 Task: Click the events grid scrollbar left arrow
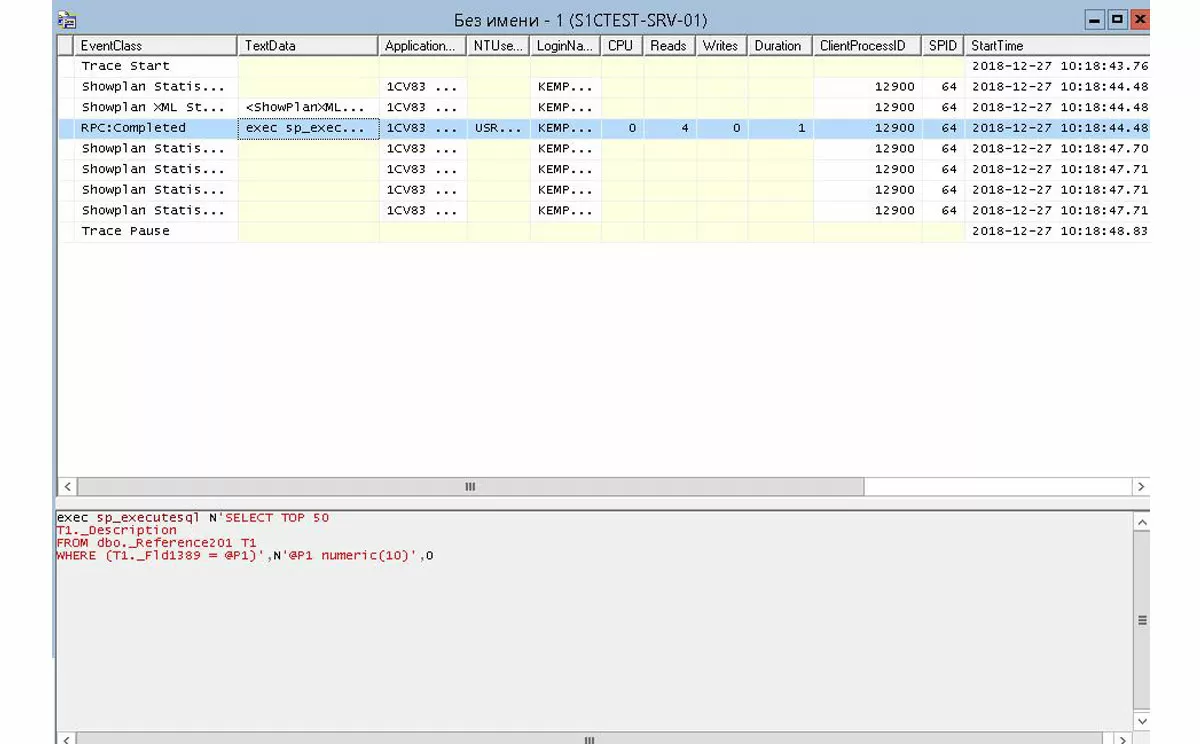pos(68,487)
